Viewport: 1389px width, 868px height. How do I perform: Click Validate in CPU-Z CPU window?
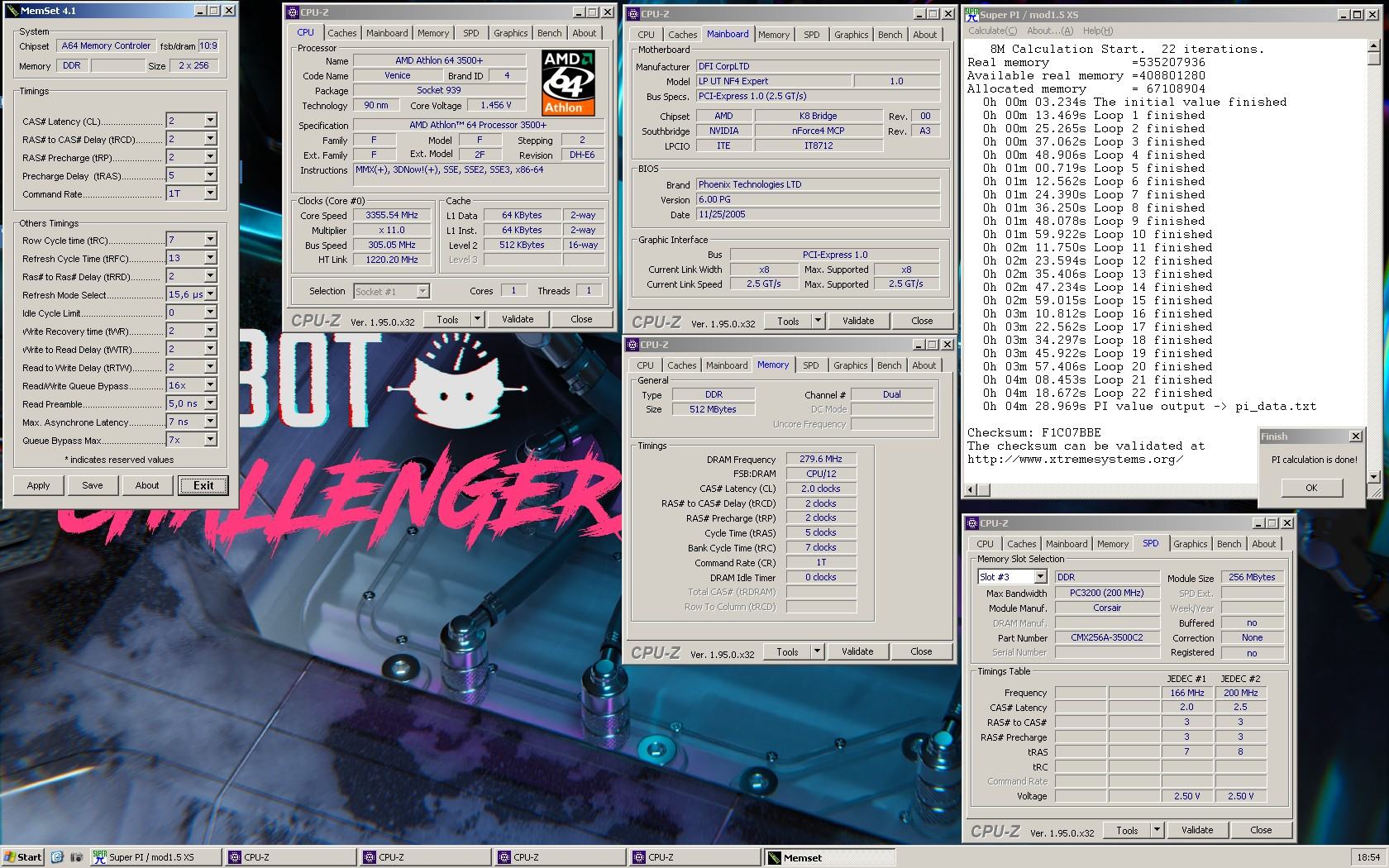518,319
